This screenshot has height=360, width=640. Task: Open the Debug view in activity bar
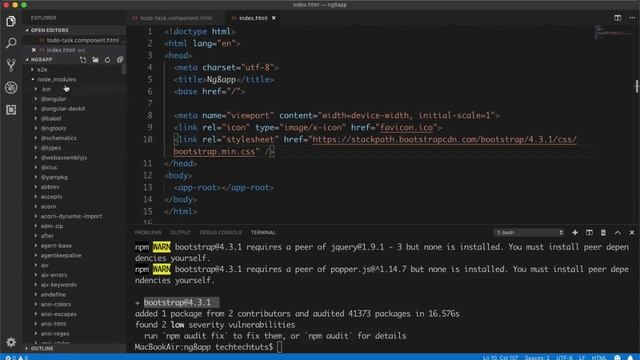[11, 87]
